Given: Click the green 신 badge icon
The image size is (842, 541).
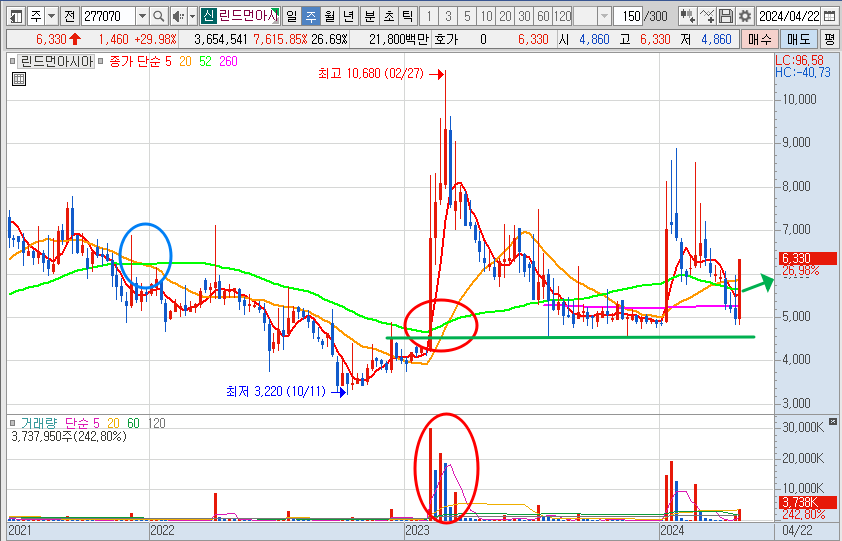Looking at the screenshot, I should click(x=208, y=16).
